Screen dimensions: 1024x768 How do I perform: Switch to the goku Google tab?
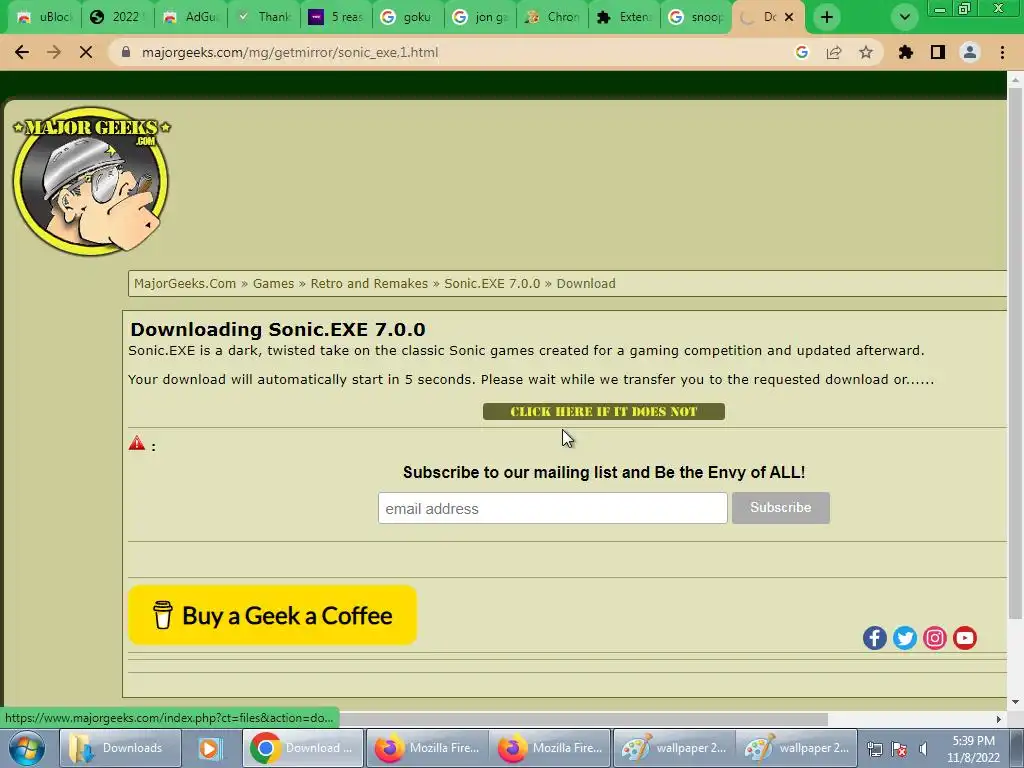408,17
